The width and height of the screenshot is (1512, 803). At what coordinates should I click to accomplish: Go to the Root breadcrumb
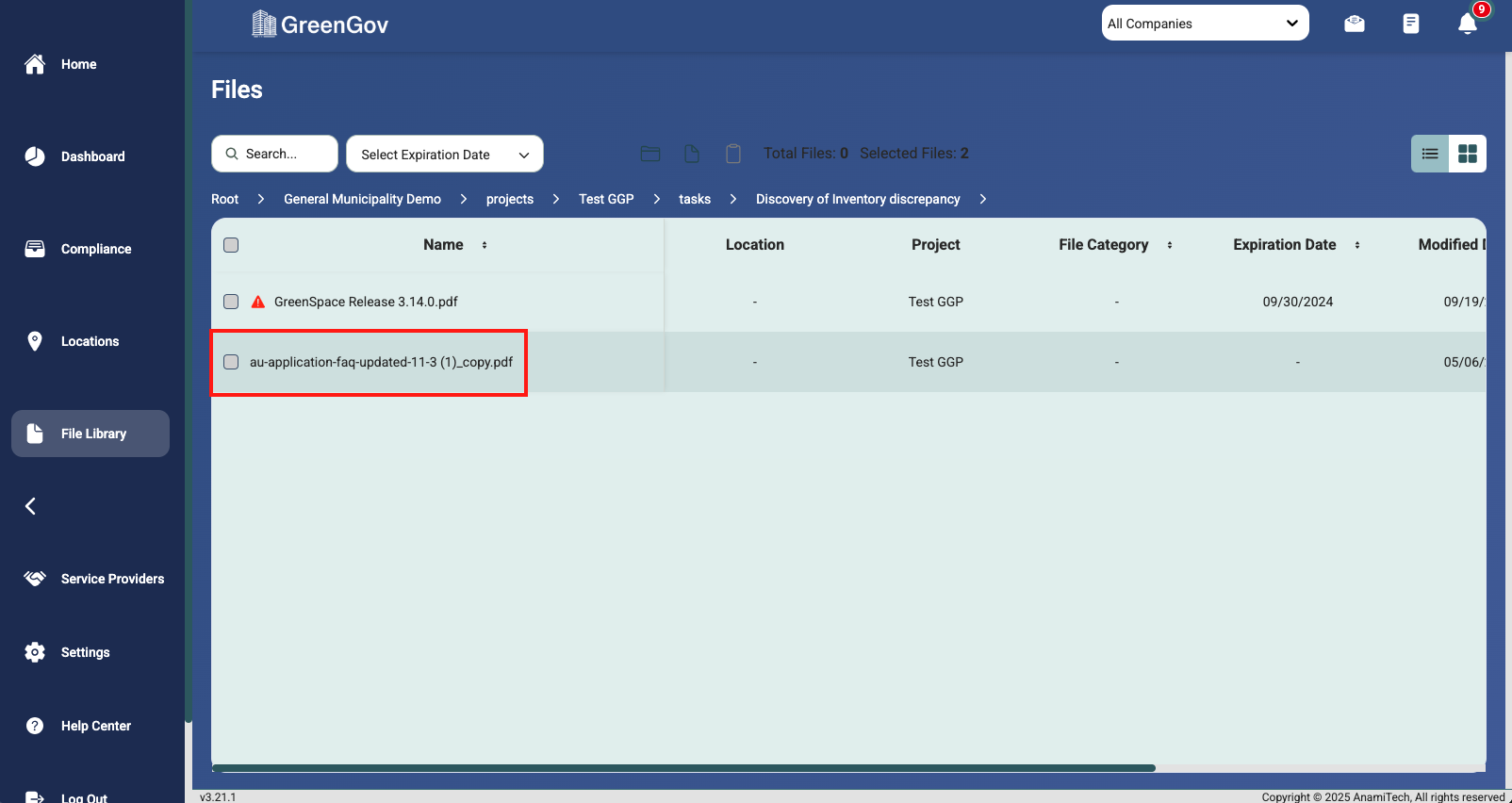[x=225, y=199]
